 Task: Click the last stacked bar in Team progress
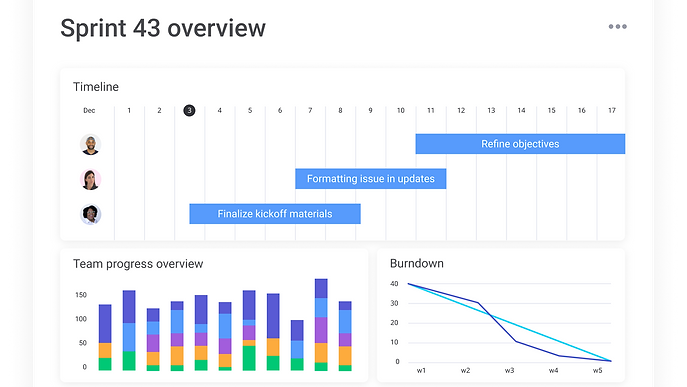pos(345,336)
